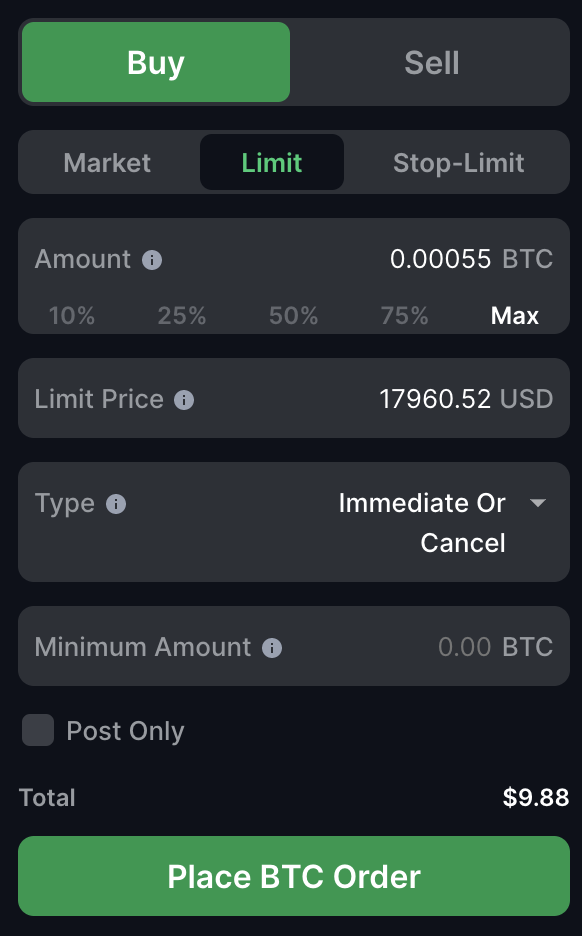
Task: Switch to the Buy side
Action: point(156,62)
